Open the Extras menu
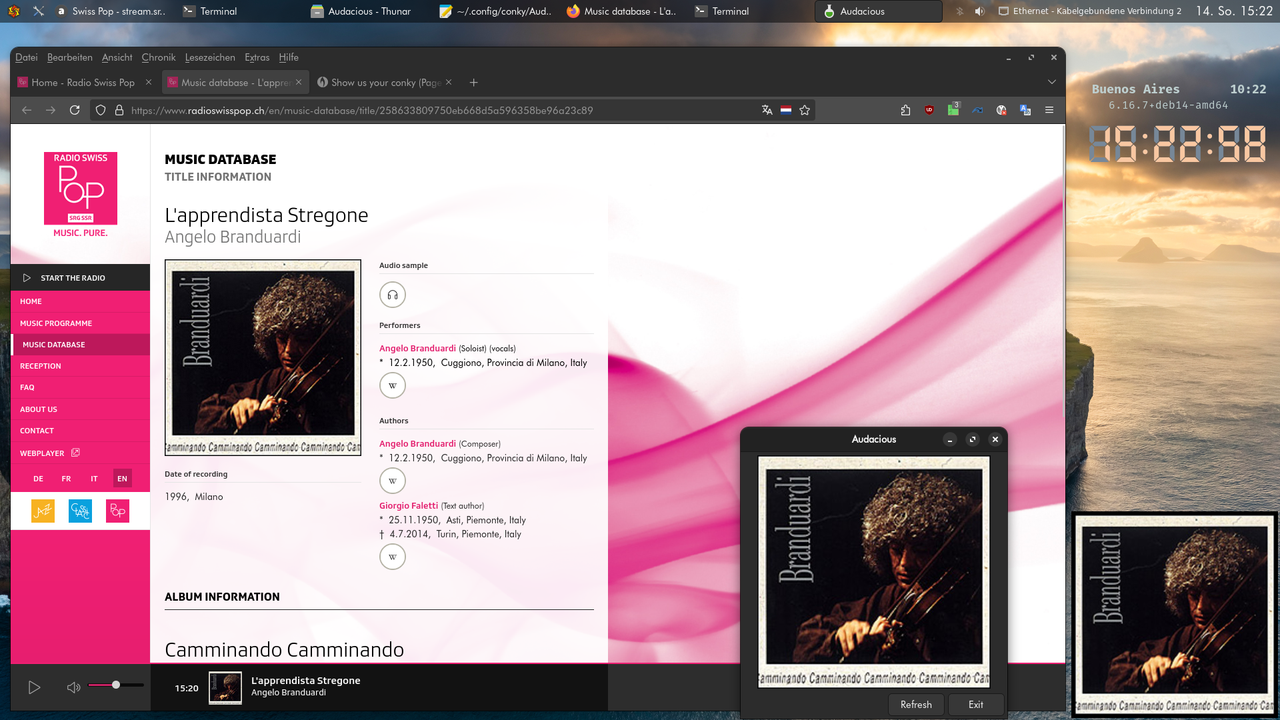 257,58
